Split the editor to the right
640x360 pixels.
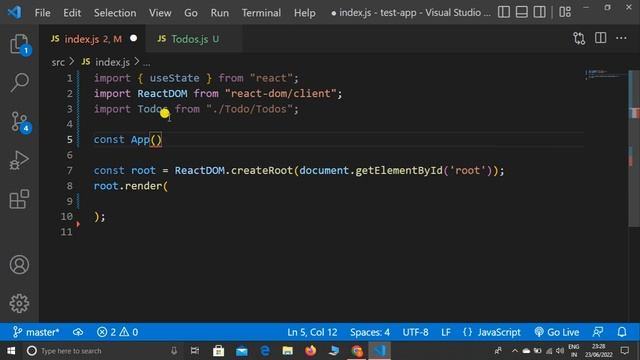(600, 38)
